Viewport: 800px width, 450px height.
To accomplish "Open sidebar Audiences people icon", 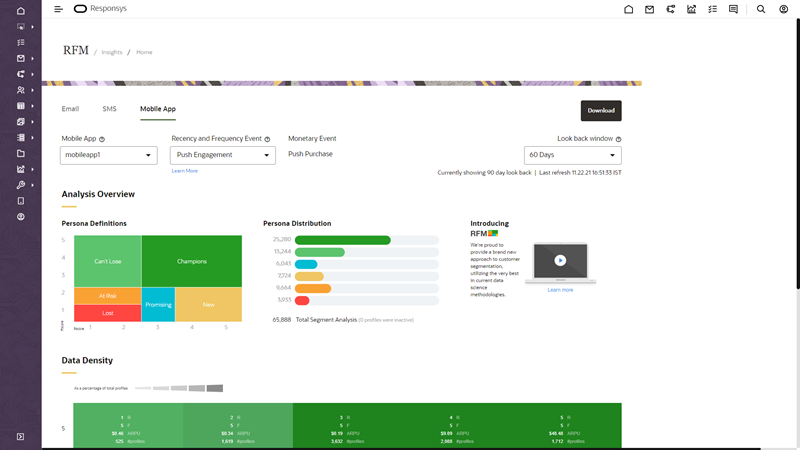I will (20, 90).
